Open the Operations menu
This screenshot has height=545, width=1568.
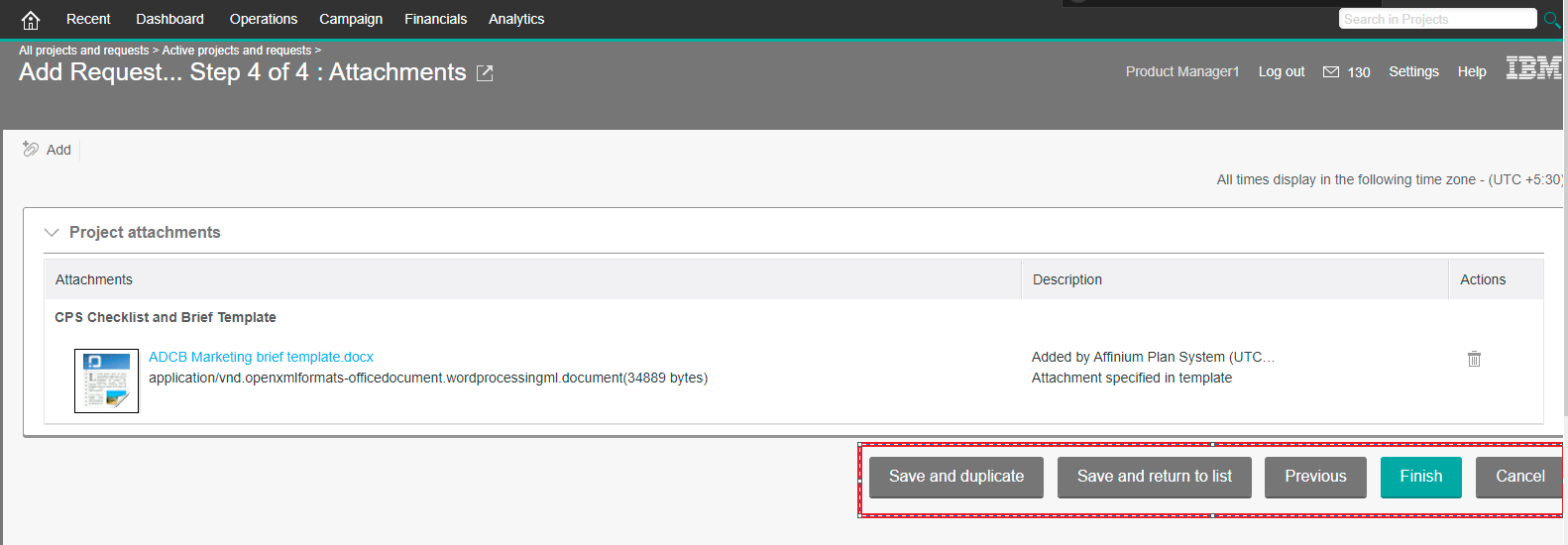pos(264,19)
